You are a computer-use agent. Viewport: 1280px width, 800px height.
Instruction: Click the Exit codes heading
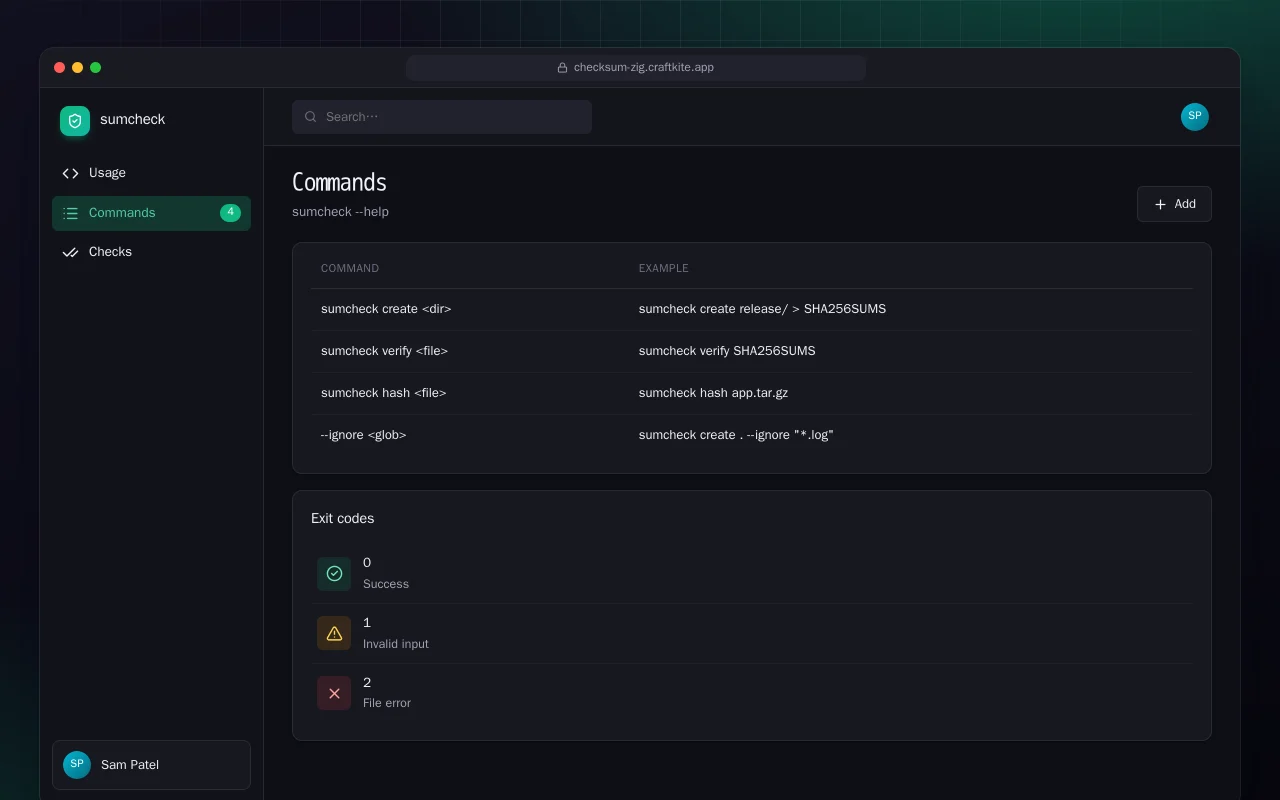tap(343, 519)
